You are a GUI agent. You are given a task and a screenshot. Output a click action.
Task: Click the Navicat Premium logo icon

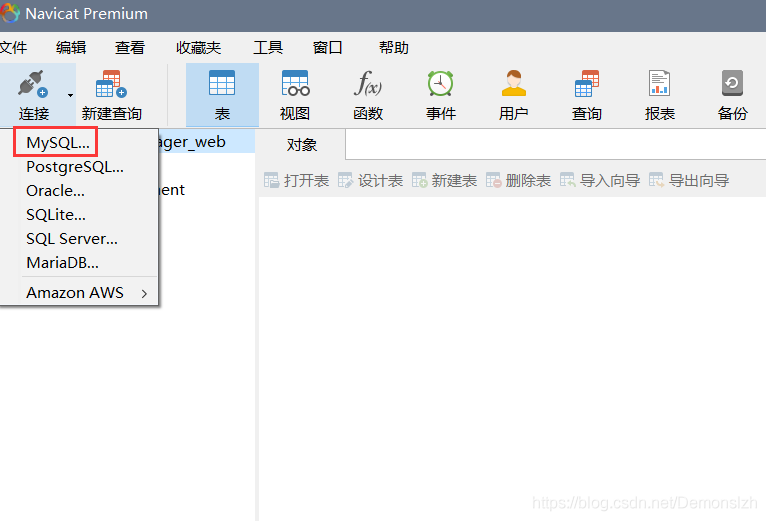click(x=10, y=13)
